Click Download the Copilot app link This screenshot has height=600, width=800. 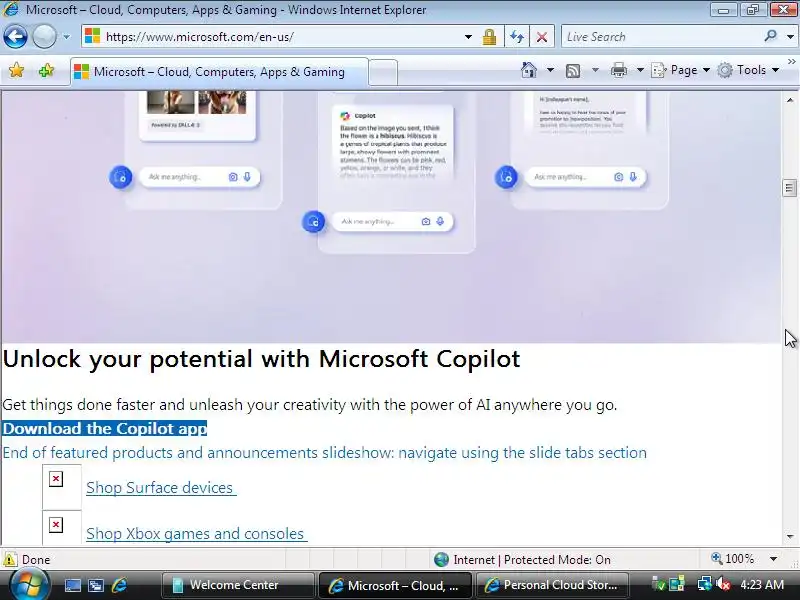pyautogui.click(x=105, y=429)
